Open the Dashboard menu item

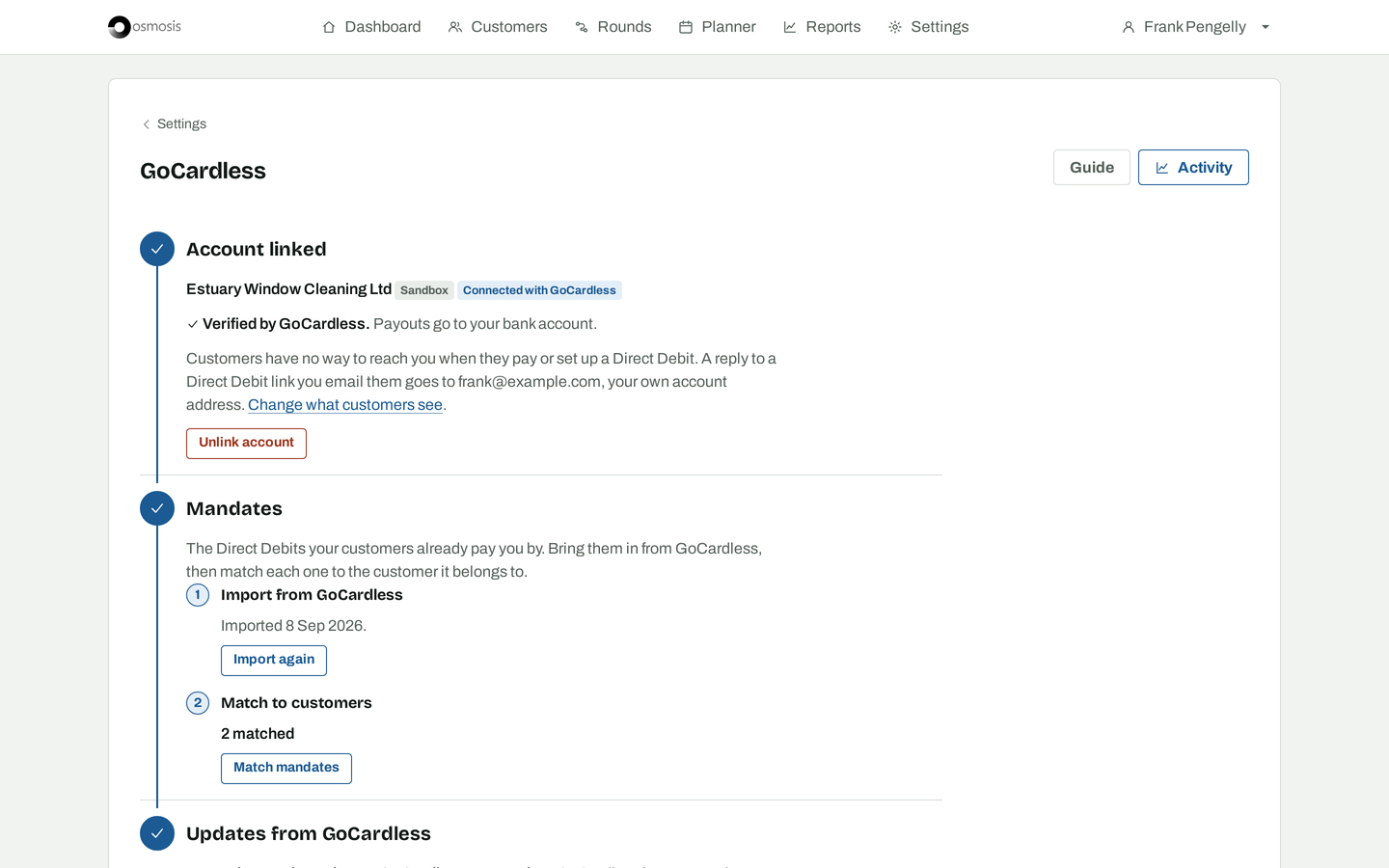[x=371, y=27]
